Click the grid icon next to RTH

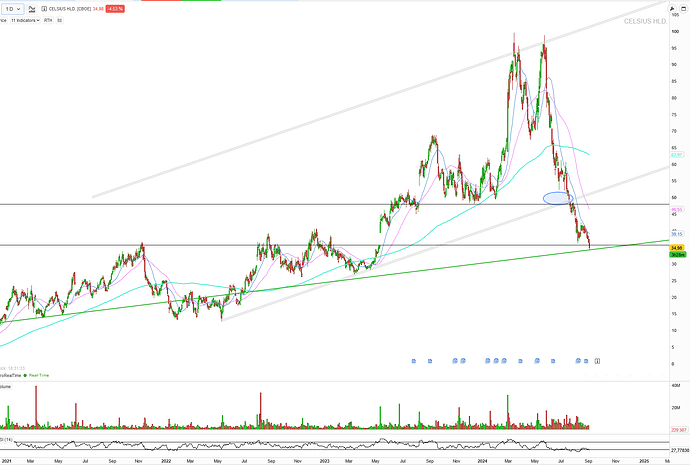point(59,20)
